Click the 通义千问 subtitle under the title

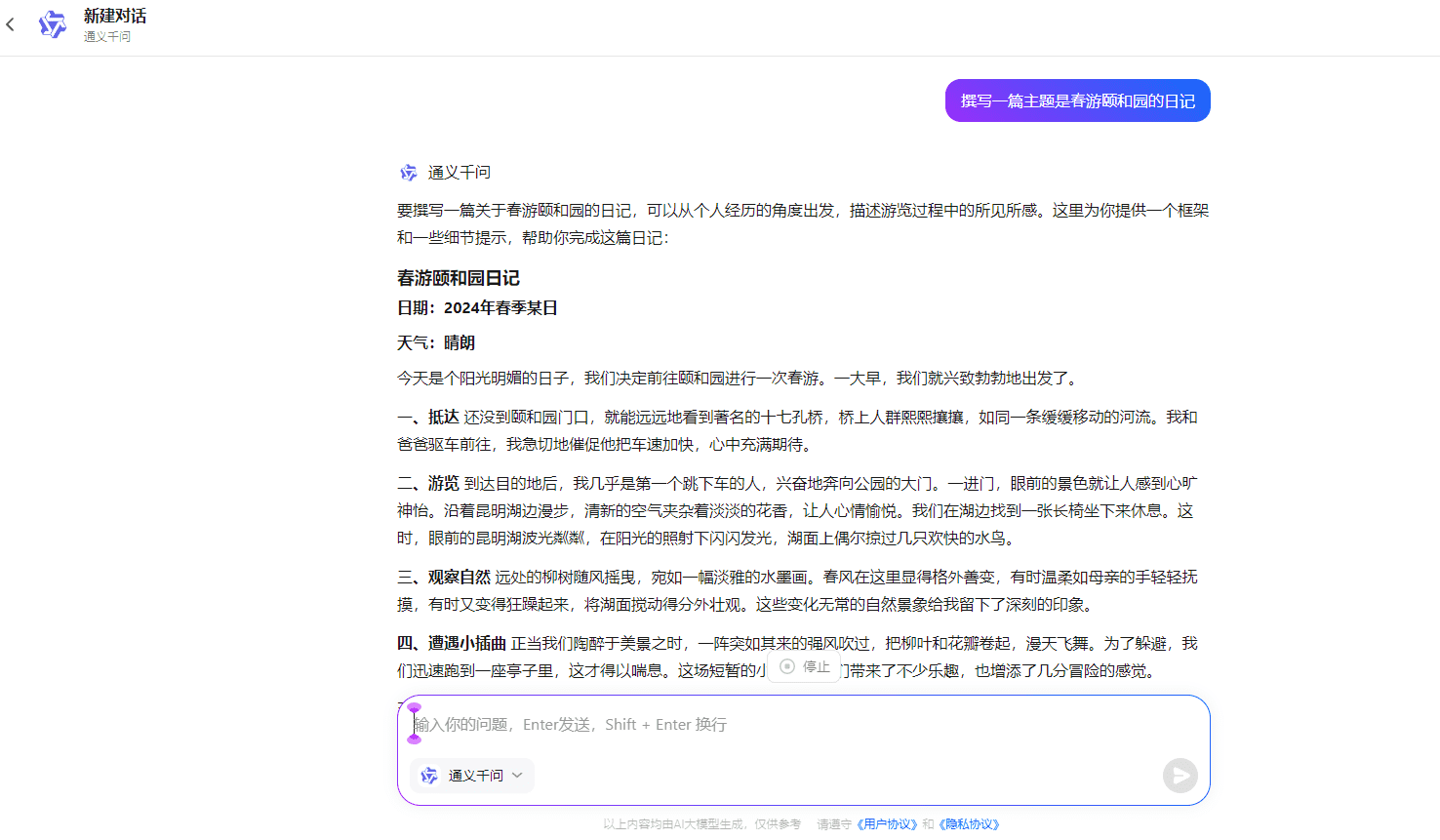click(107, 37)
